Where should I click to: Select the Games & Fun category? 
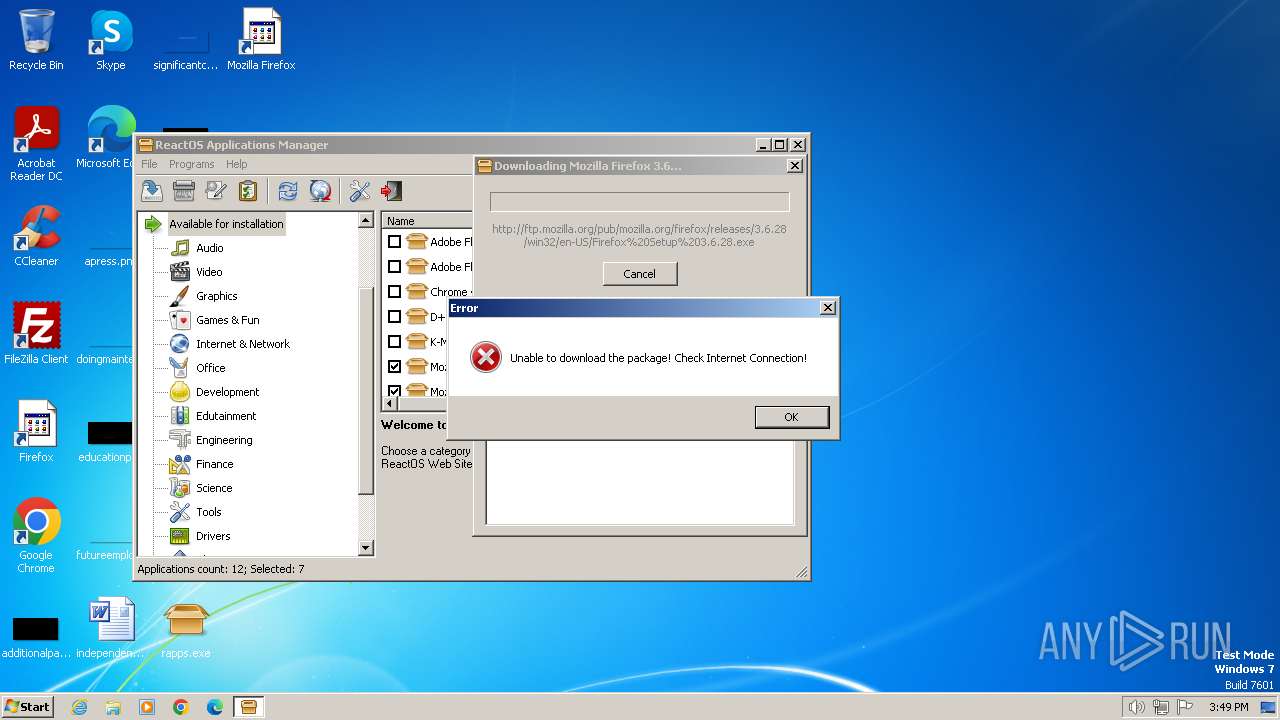[x=227, y=320]
